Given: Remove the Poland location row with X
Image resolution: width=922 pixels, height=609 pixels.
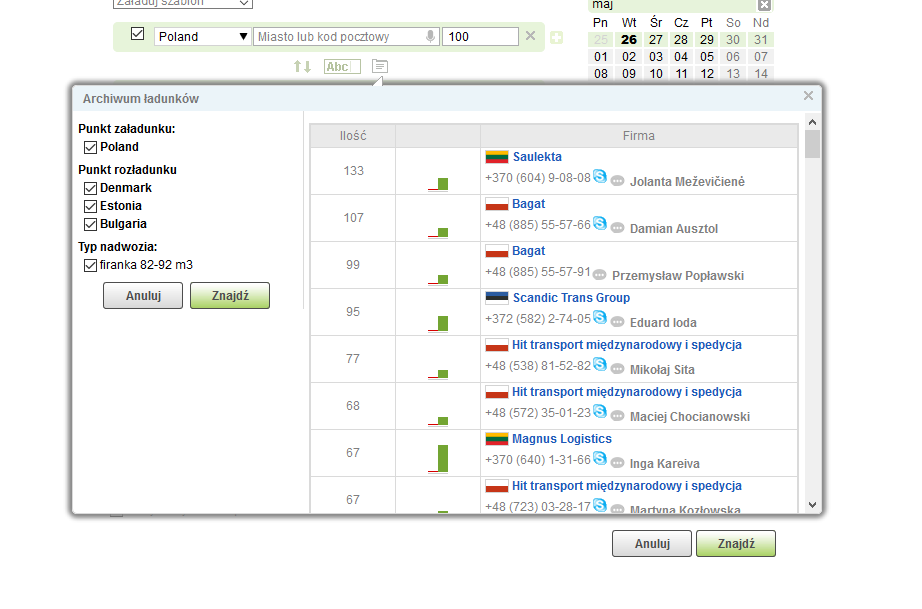Looking at the screenshot, I should coord(530,36).
